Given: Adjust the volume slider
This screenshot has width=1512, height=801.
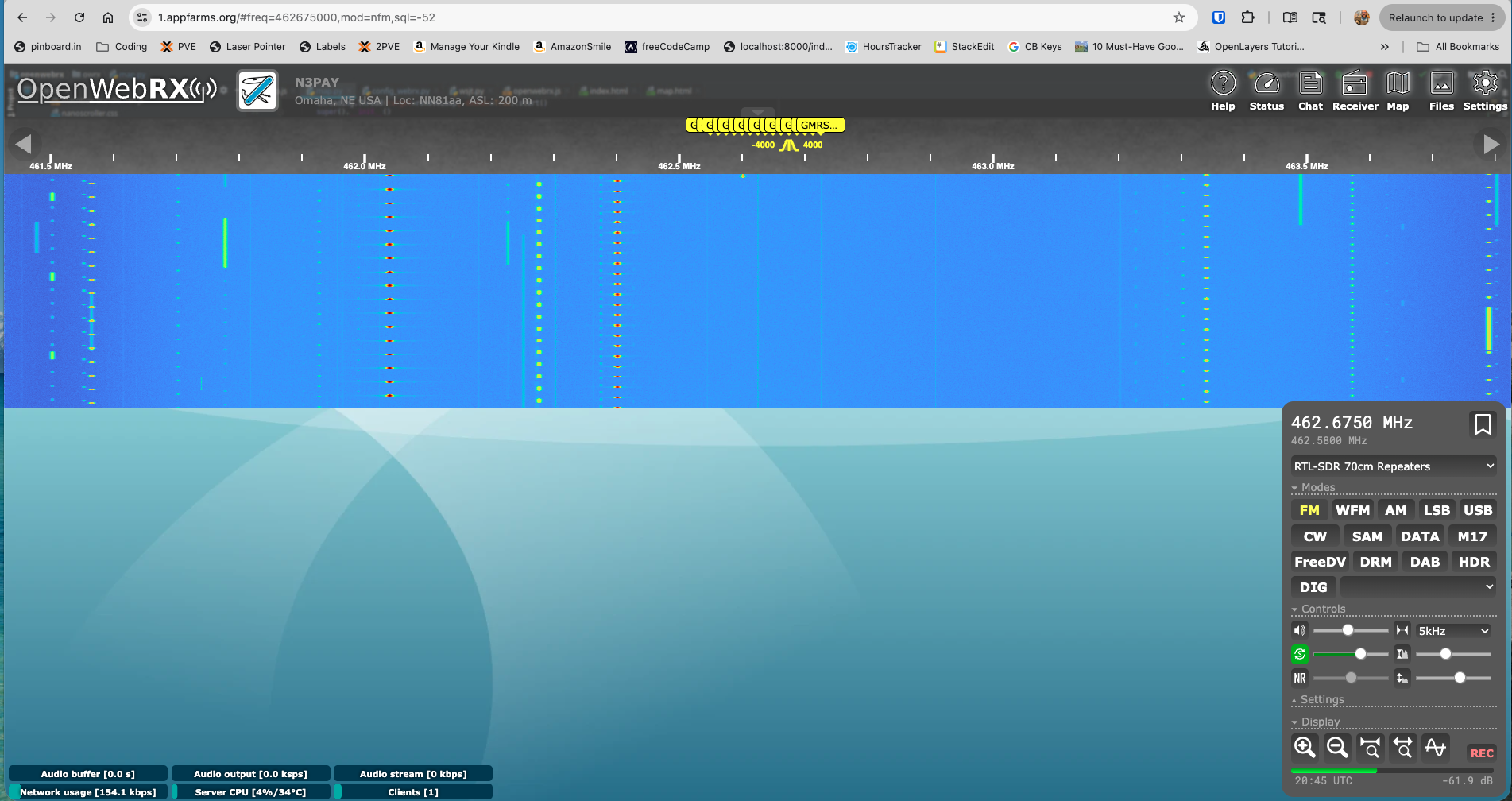Looking at the screenshot, I should [1351, 630].
